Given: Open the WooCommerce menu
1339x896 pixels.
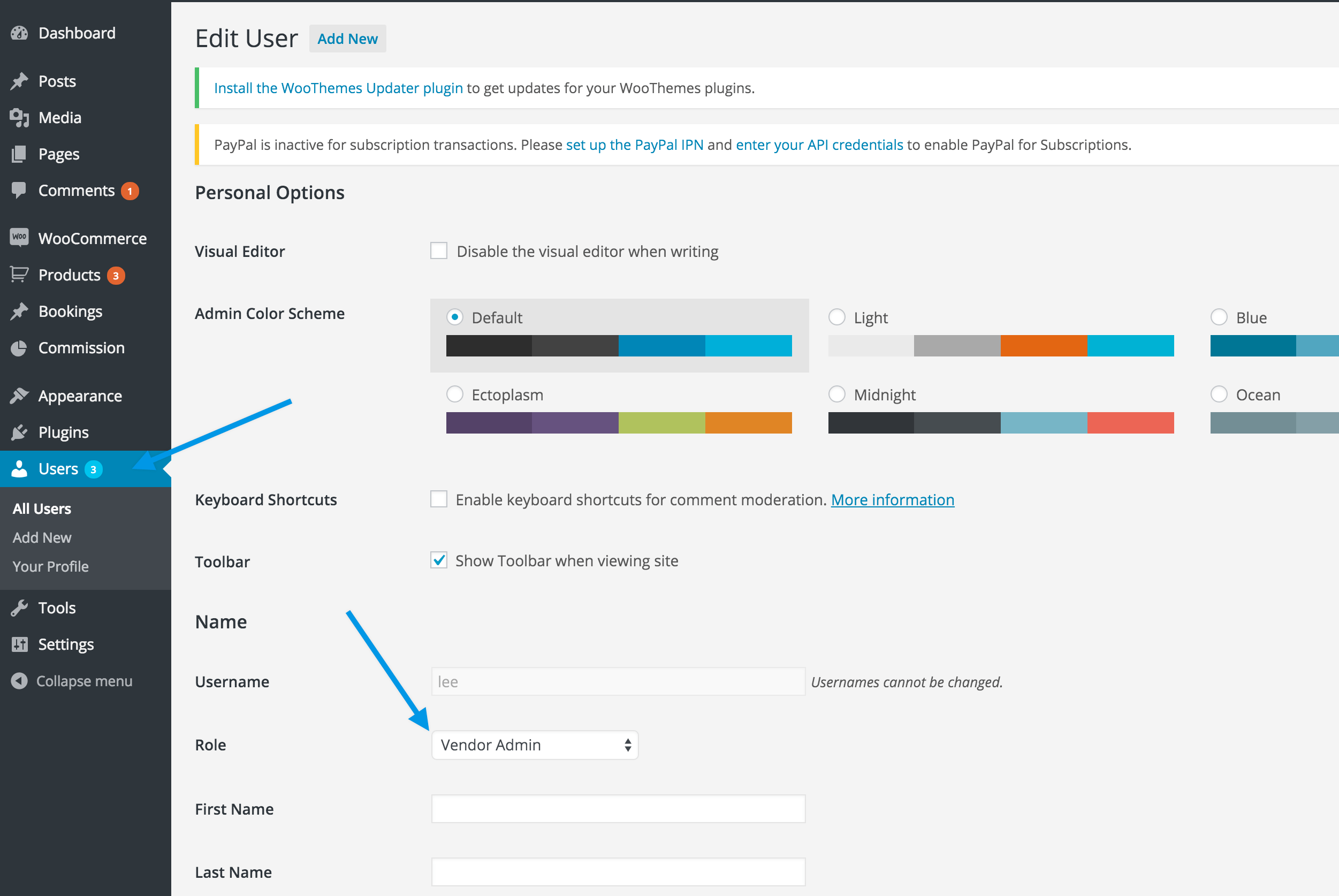Looking at the screenshot, I should point(92,238).
